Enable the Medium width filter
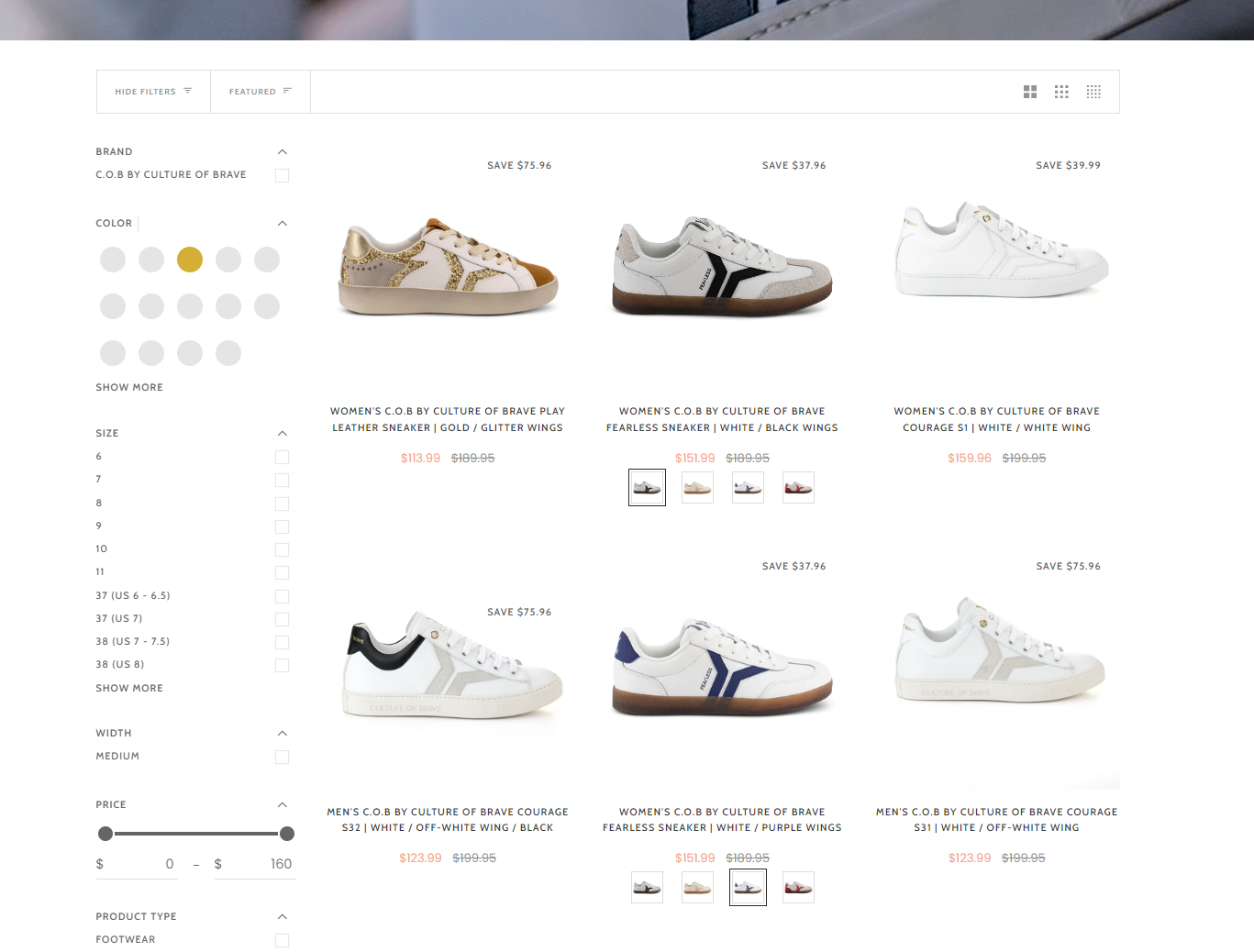This screenshot has width=1254, height=952. click(283, 758)
